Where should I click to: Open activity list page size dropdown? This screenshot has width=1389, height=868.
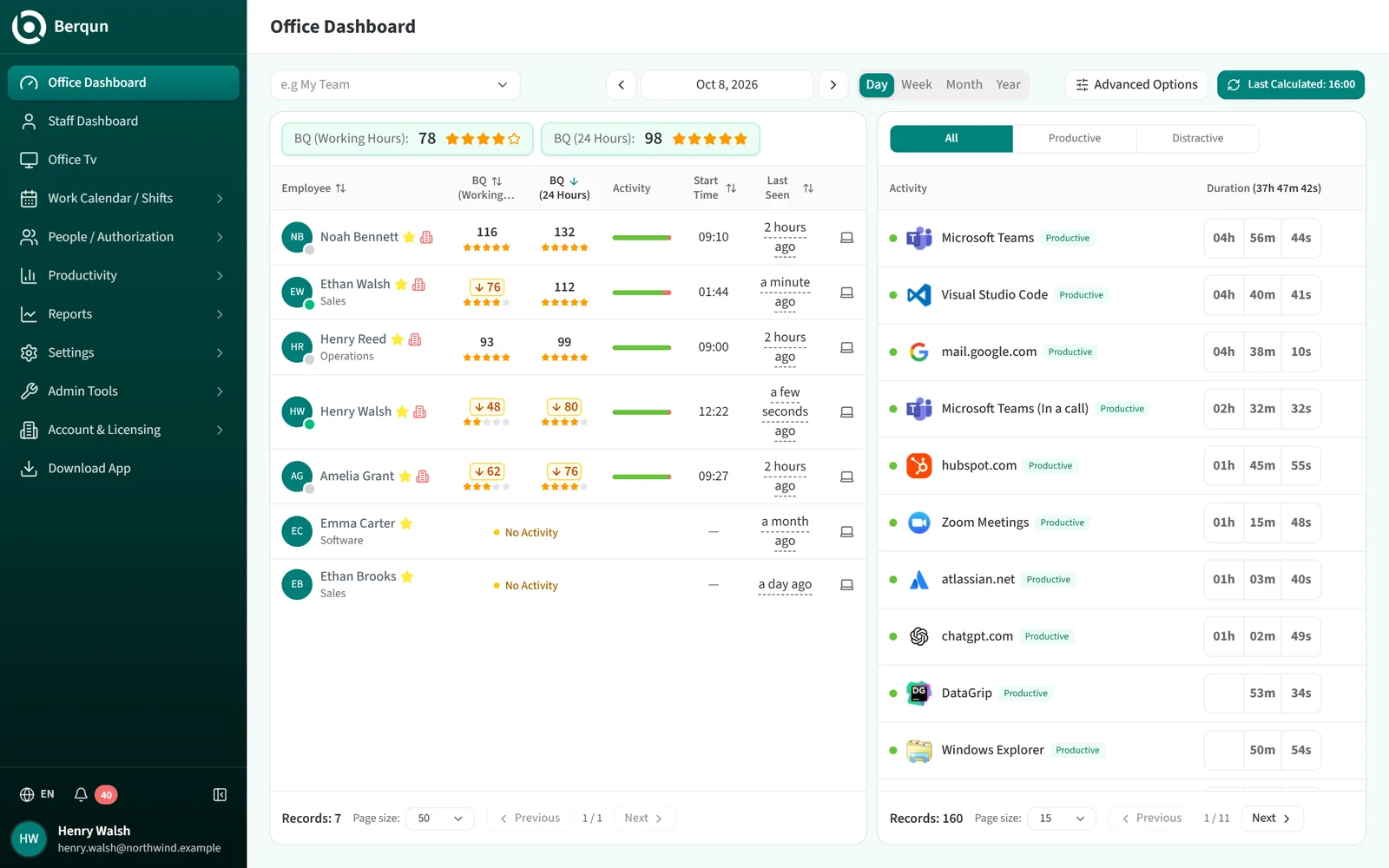click(1062, 818)
